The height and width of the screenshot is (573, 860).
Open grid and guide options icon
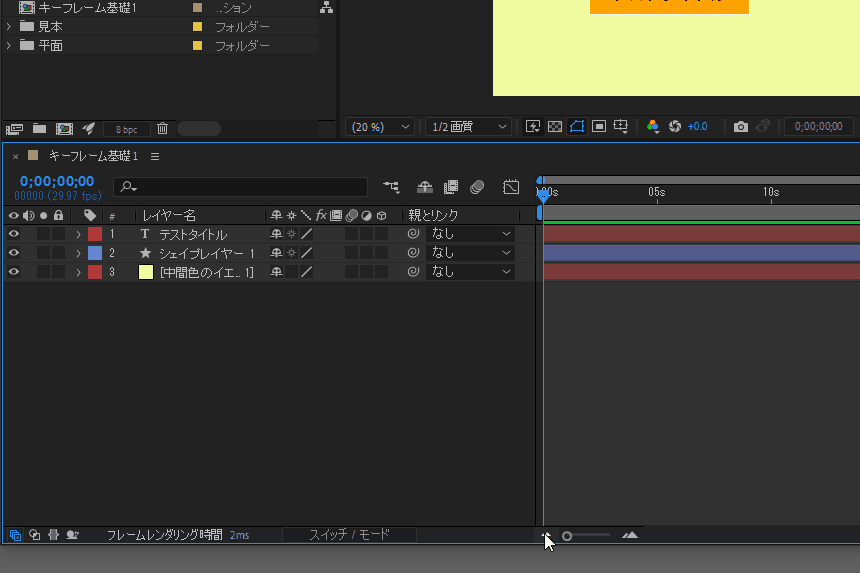621,127
